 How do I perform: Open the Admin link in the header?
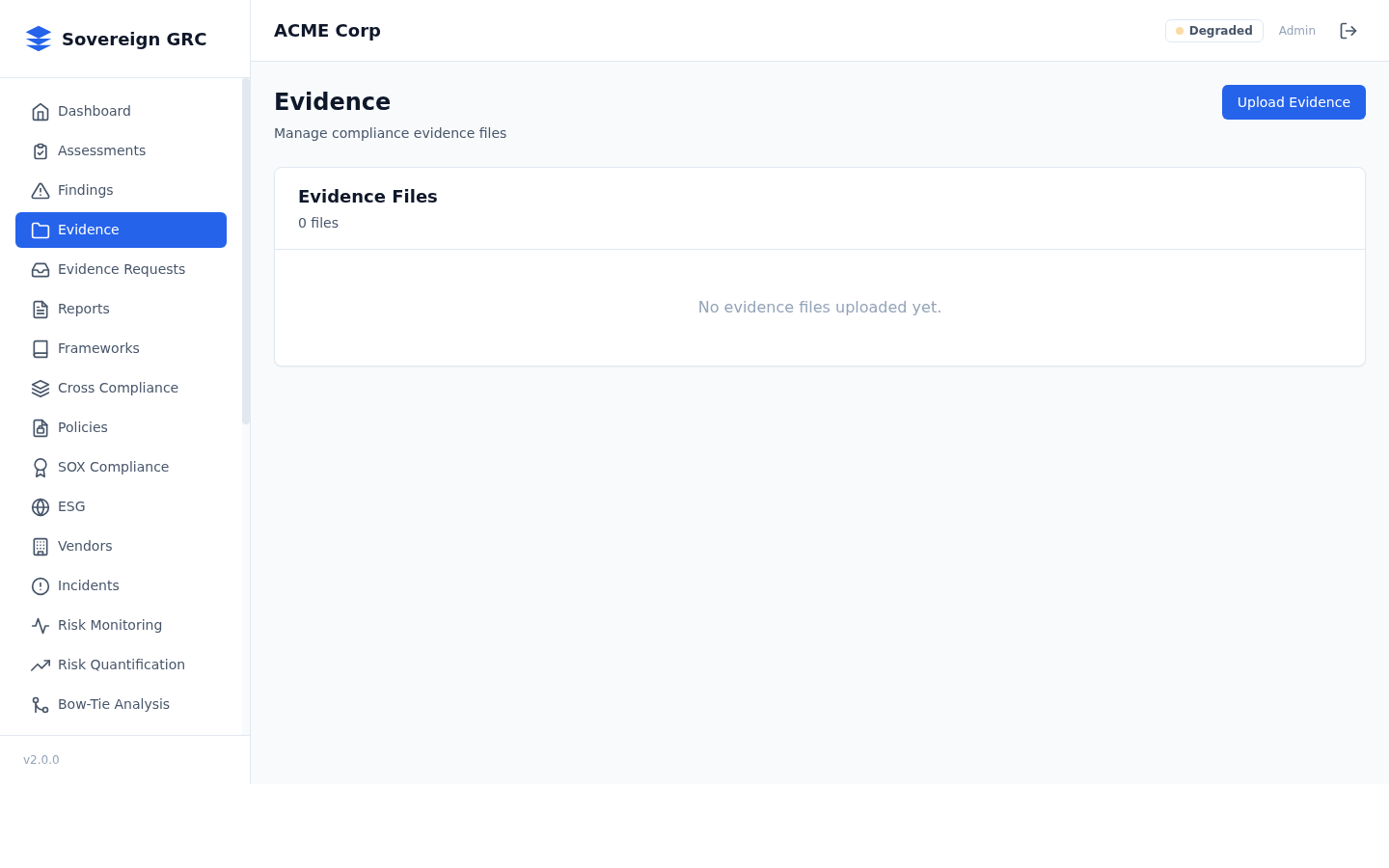point(1296,30)
